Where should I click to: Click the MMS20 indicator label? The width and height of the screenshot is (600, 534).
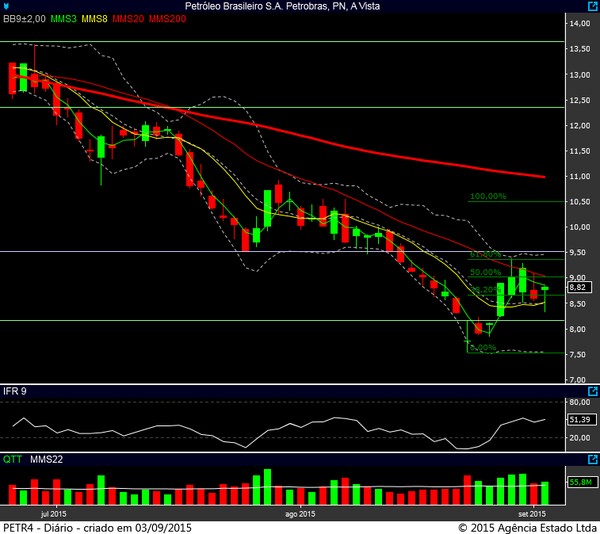129,19
